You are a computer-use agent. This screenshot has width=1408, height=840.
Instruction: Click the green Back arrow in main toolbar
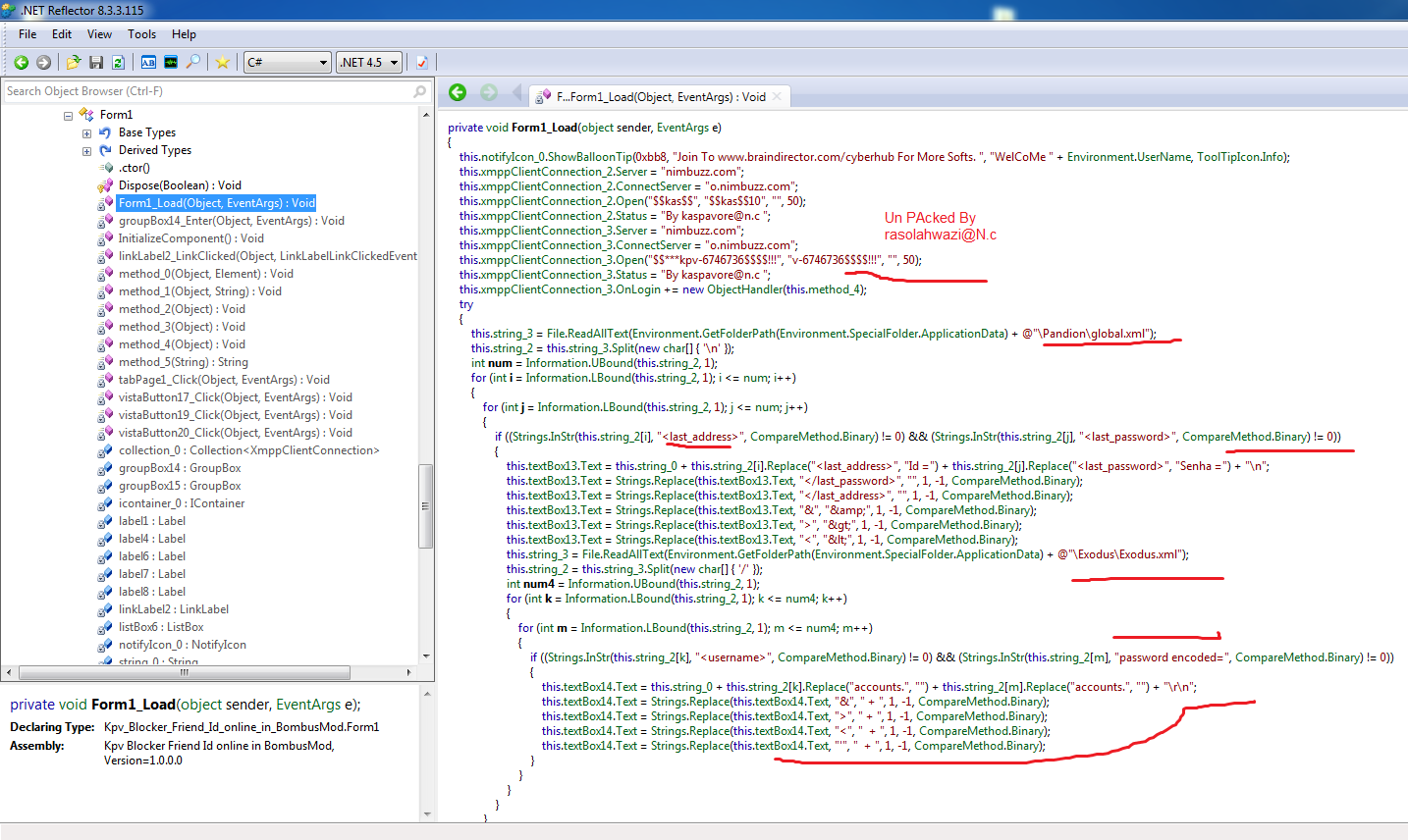[21, 62]
